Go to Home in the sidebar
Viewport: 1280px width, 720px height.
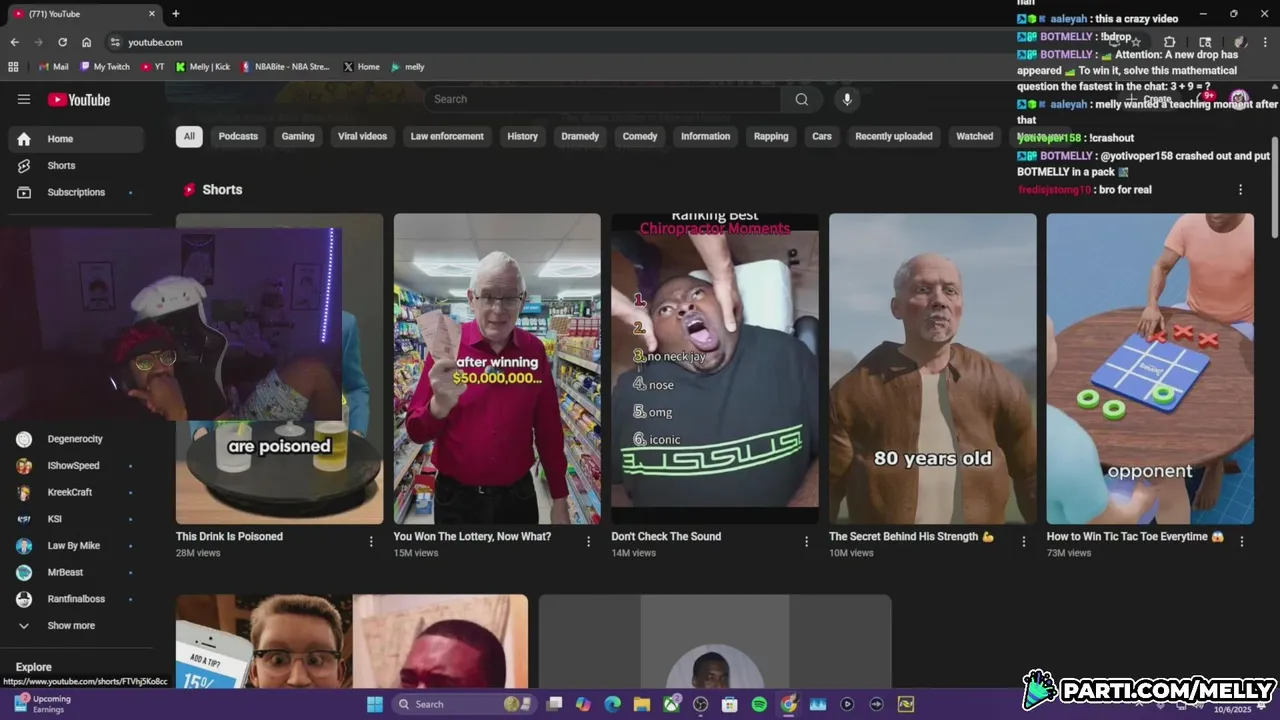point(75,139)
